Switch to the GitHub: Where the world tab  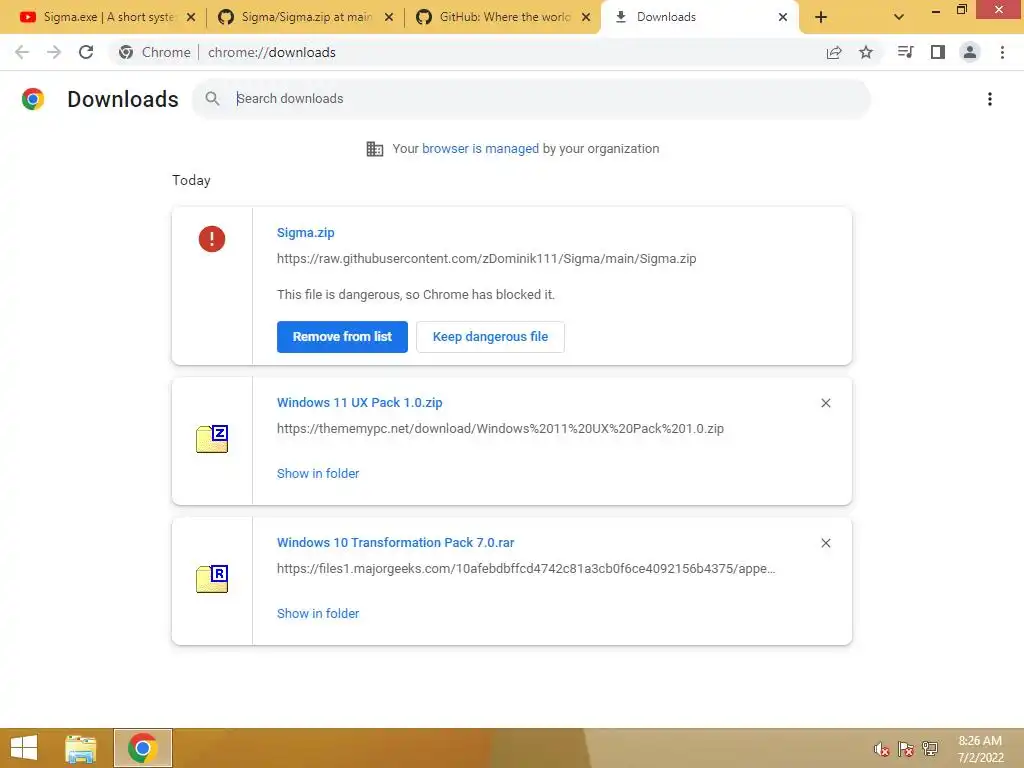click(495, 17)
